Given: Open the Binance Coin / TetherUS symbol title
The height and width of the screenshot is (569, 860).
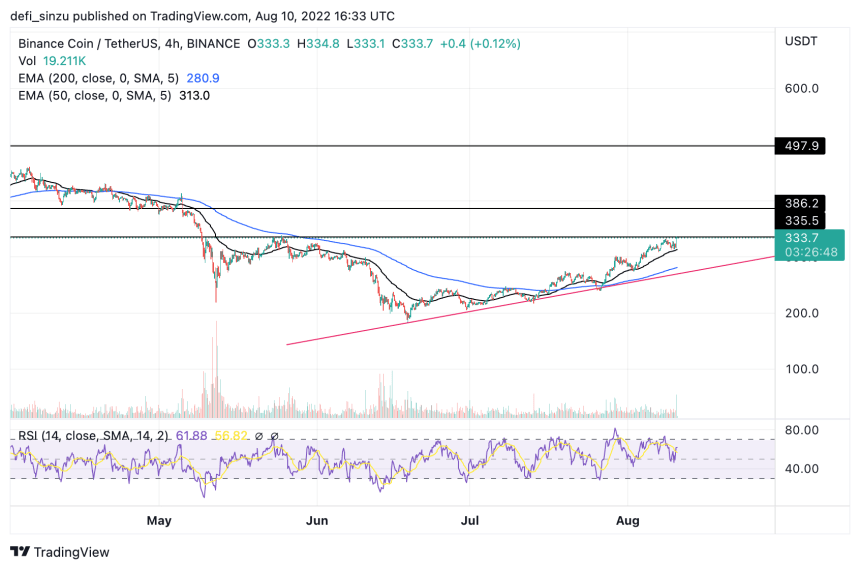Looking at the screenshot, I should (x=129, y=43).
